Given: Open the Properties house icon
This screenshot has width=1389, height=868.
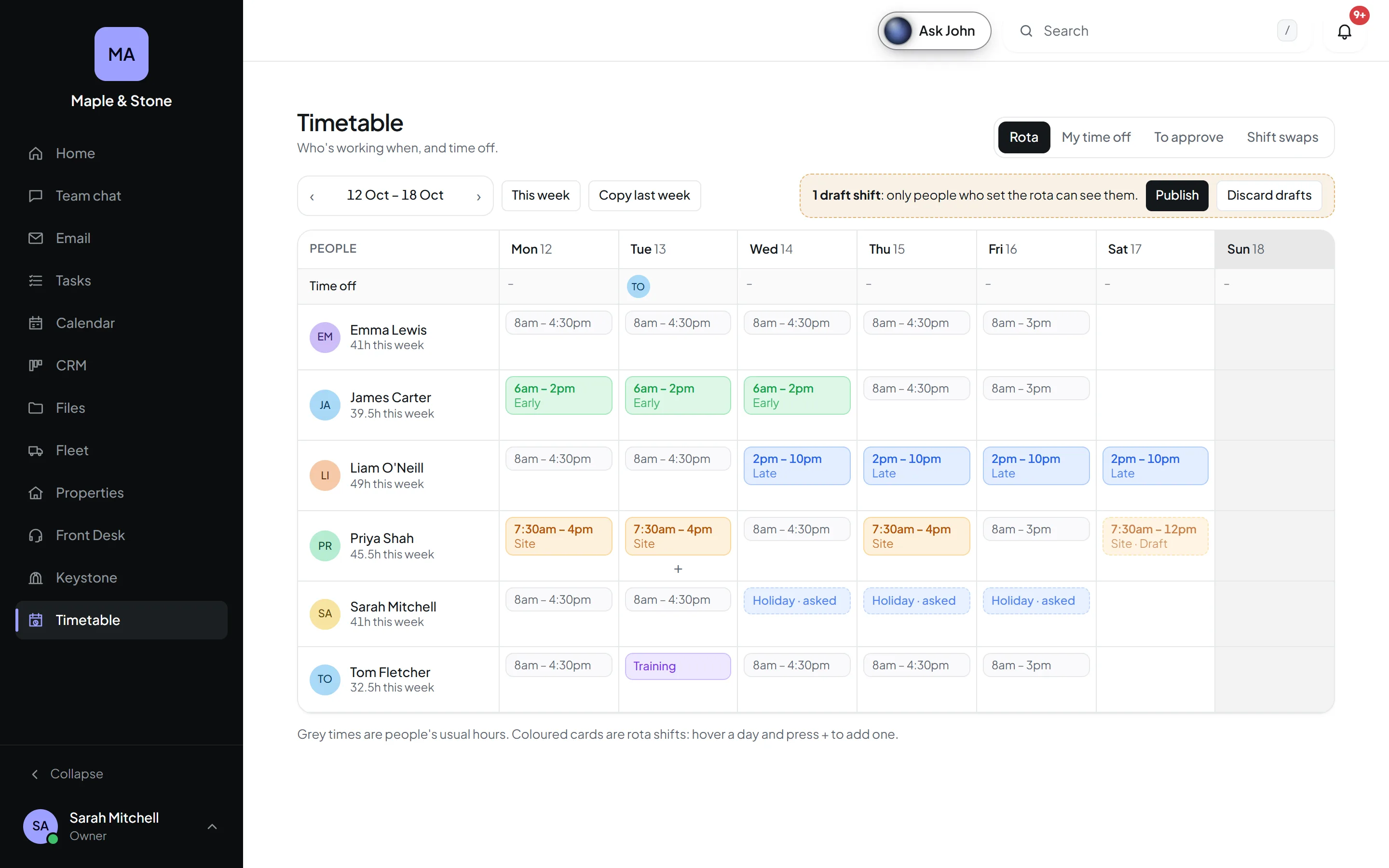Looking at the screenshot, I should point(36,493).
